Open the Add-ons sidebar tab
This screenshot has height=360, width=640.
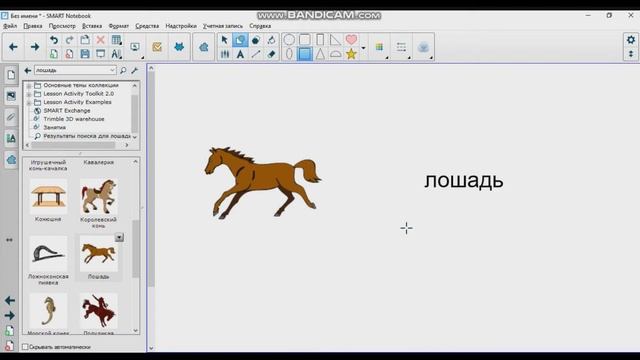[11, 160]
